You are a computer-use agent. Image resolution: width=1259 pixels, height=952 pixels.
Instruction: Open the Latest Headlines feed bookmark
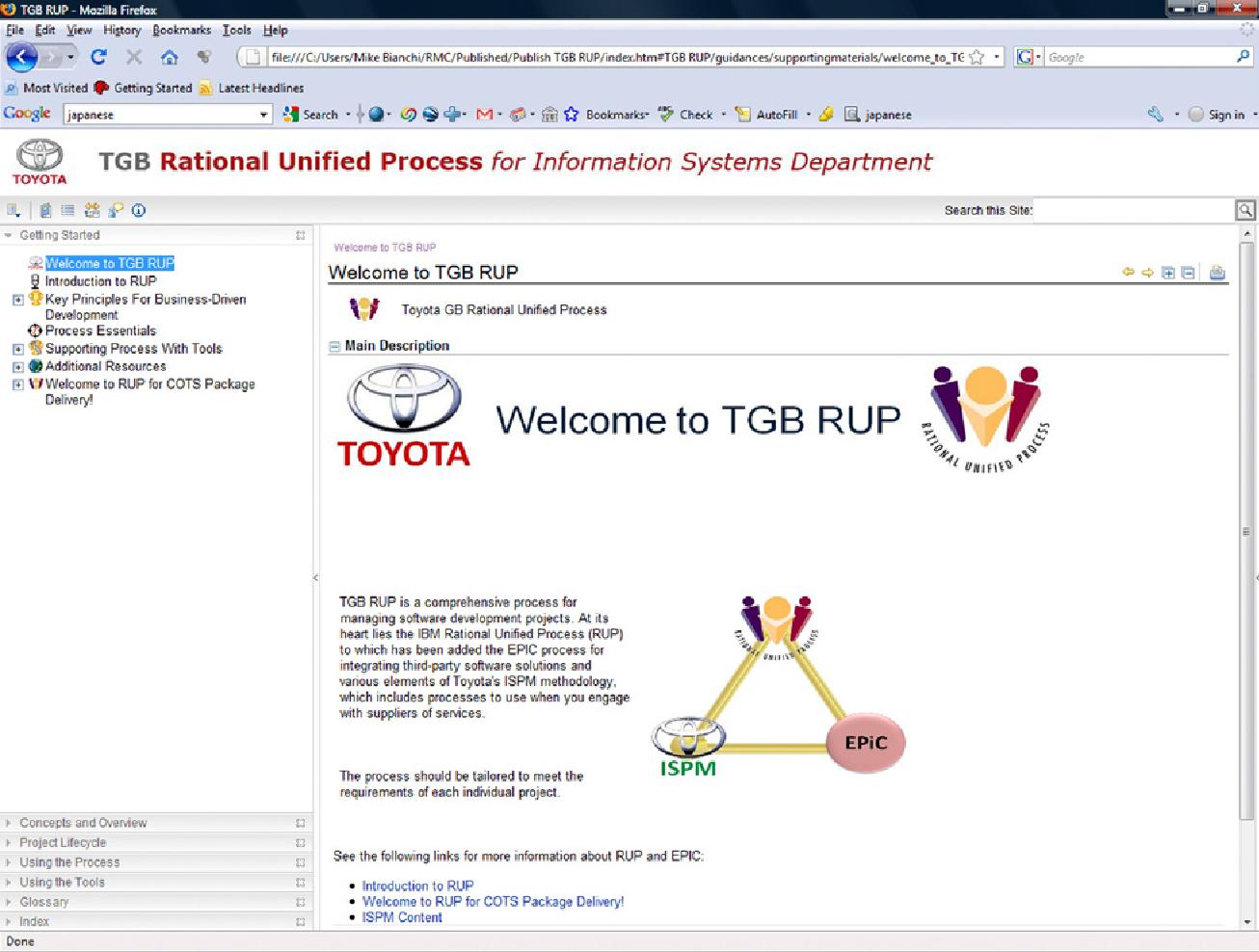click(x=252, y=88)
